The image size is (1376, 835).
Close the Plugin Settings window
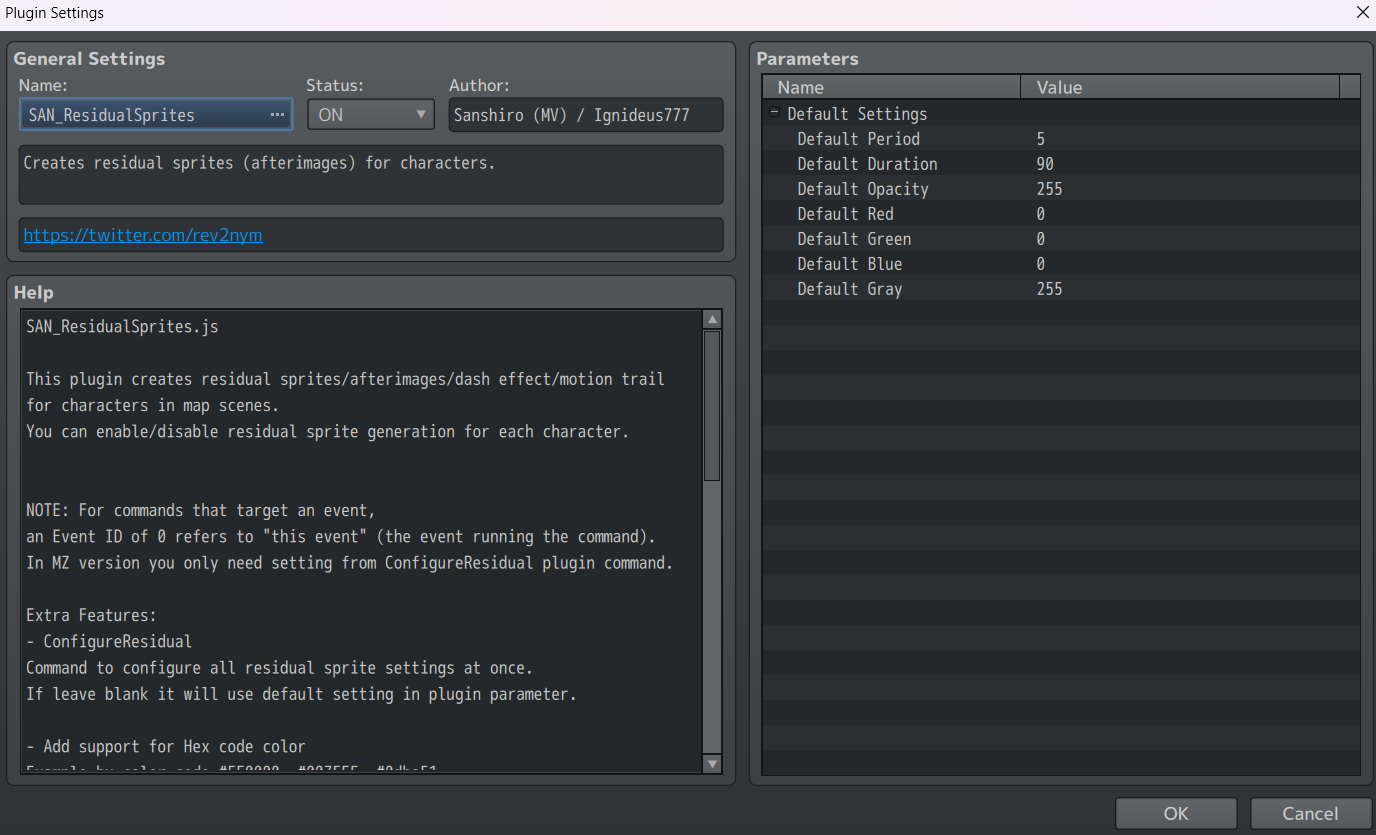point(1362,13)
